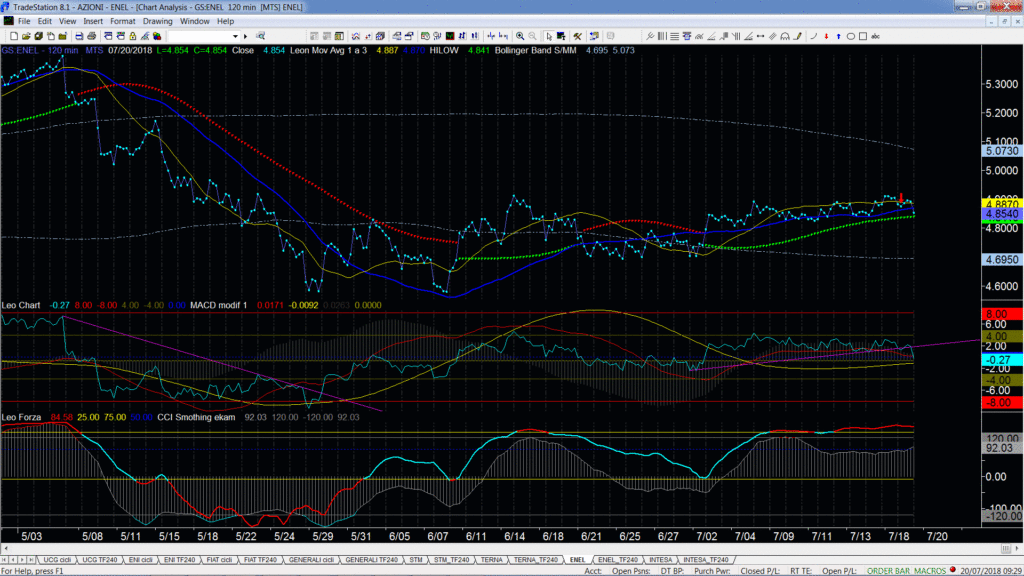Switch to the ENEL_TF240 tab
This screenshot has height=576, width=1024.
click(618, 560)
